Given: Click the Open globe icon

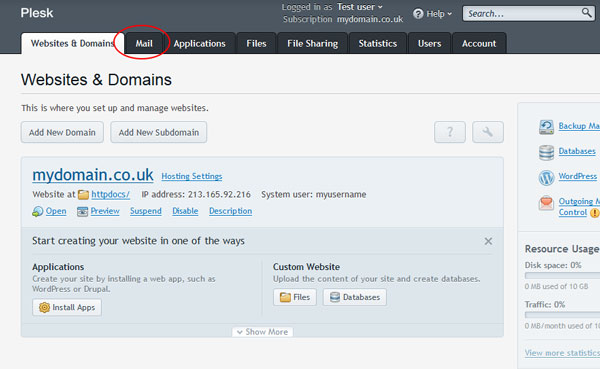Looking at the screenshot, I should pyautogui.click(x=38, y=211).
